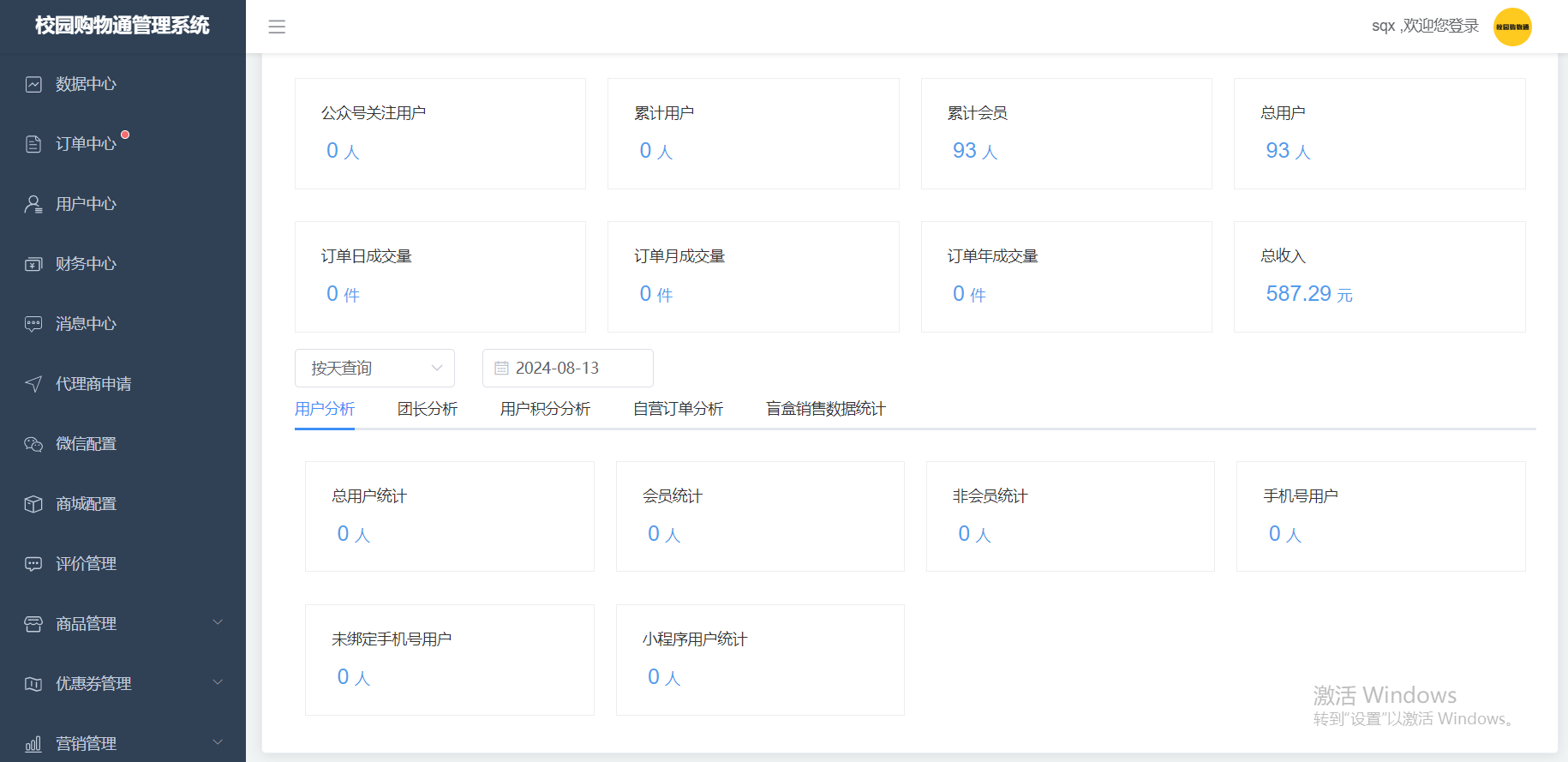1568x762 pixels.
Task: Click the 订单中心 document icon
Action: click(33, 144)
